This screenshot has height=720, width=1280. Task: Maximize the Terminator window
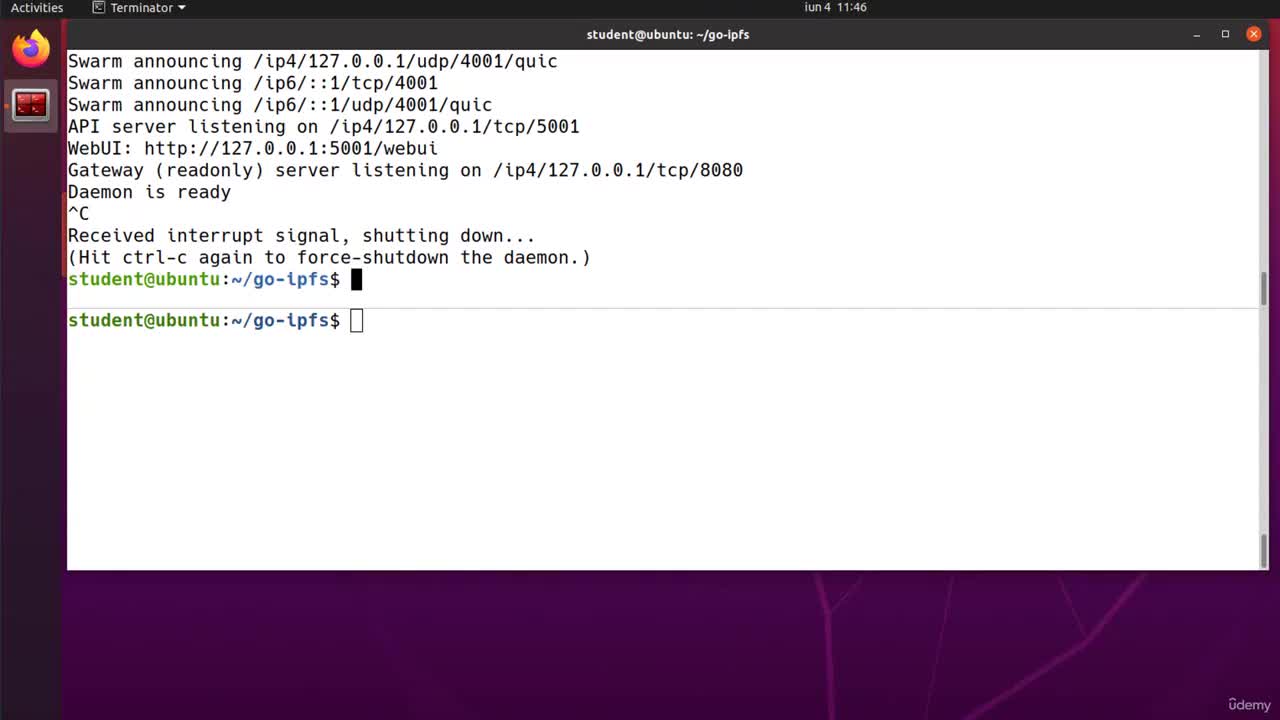click(x=1225, y=34)
